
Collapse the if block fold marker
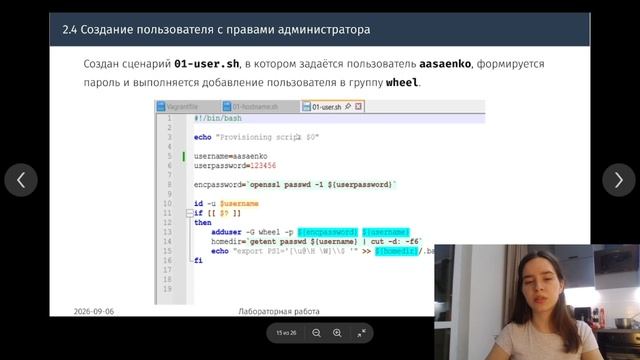click(189, 213)
